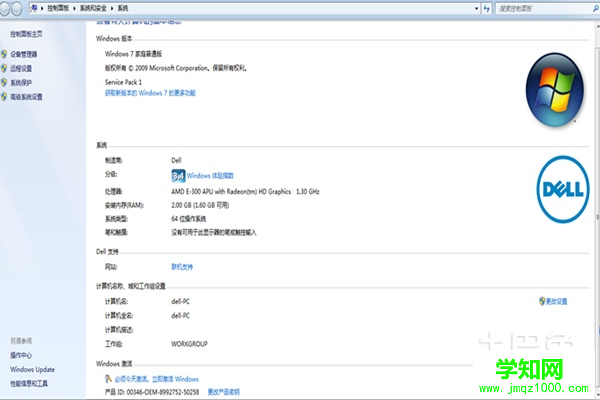Click the dell-PC value beside 计算机名
Image resolution: width=600 pixels, height=400 pixels.
click(180, 301)
